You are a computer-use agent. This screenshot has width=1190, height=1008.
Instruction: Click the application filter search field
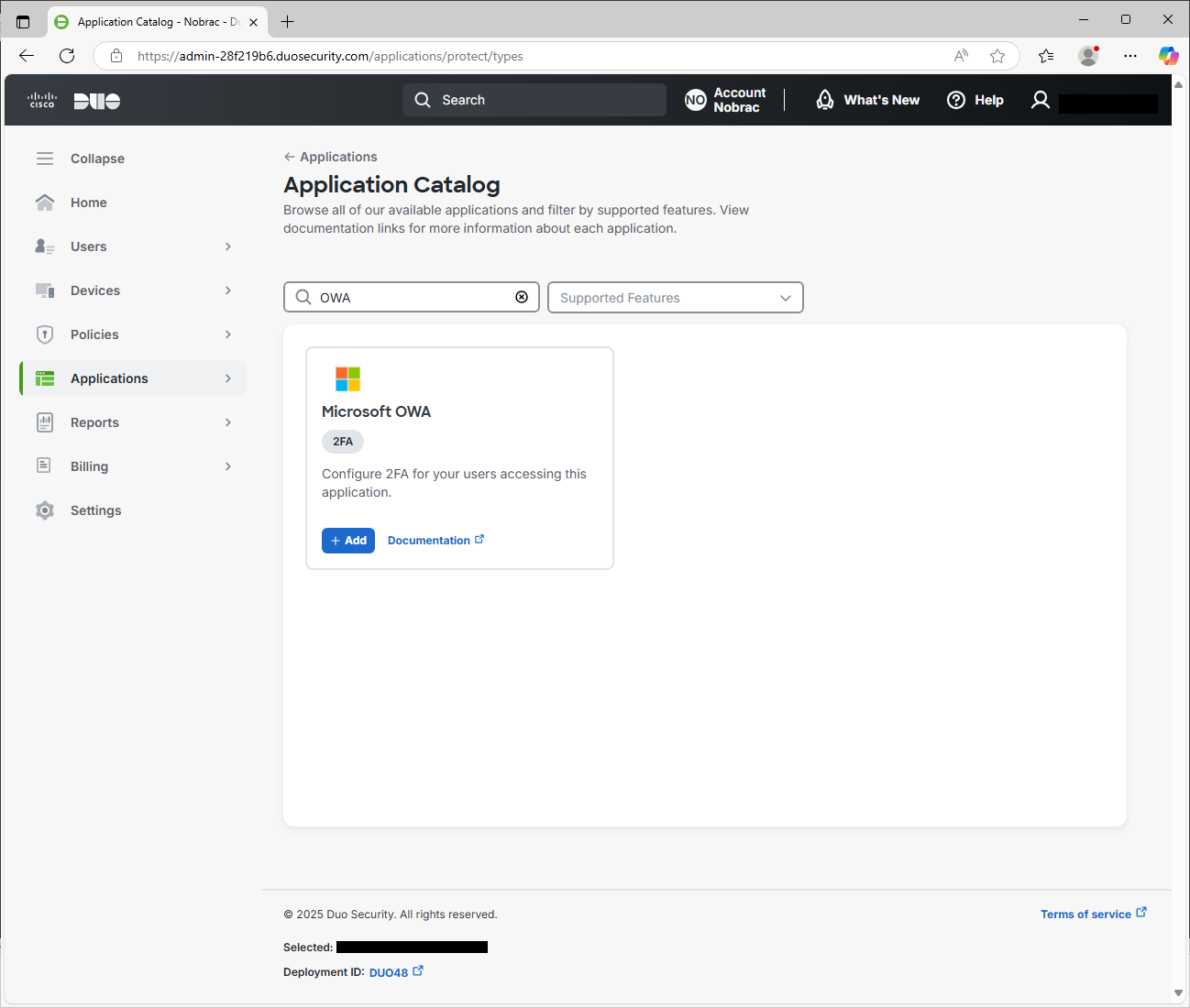click(412, 298)
